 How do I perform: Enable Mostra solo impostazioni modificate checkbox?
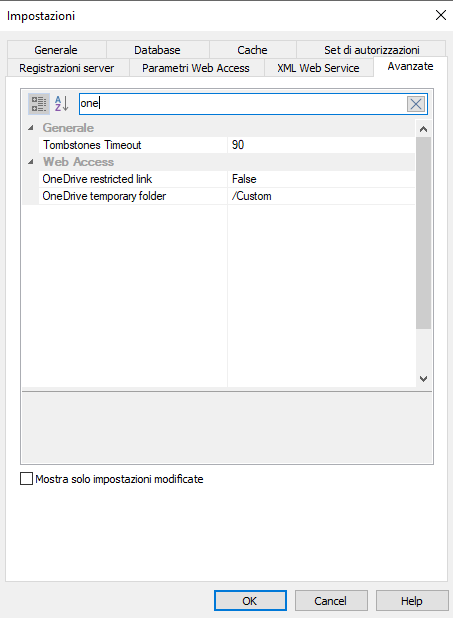[26, 479]
